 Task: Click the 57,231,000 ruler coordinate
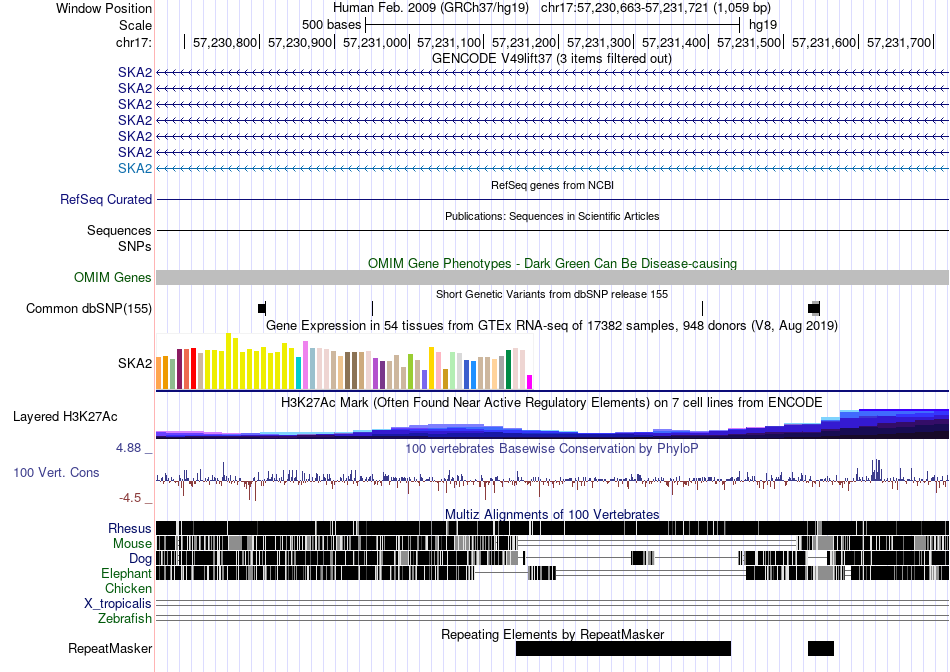click(x=375, y=42)
